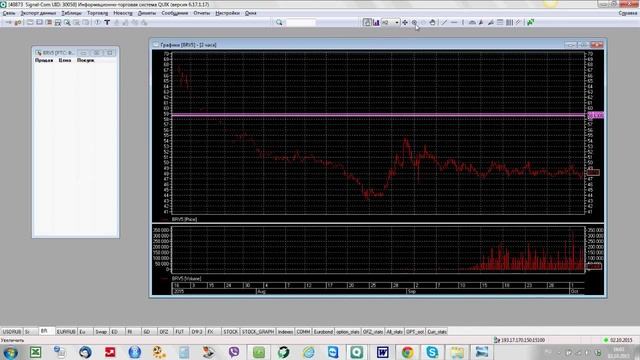Switch to the STOCK tab
640x360 pixels.
pos(230,332)
